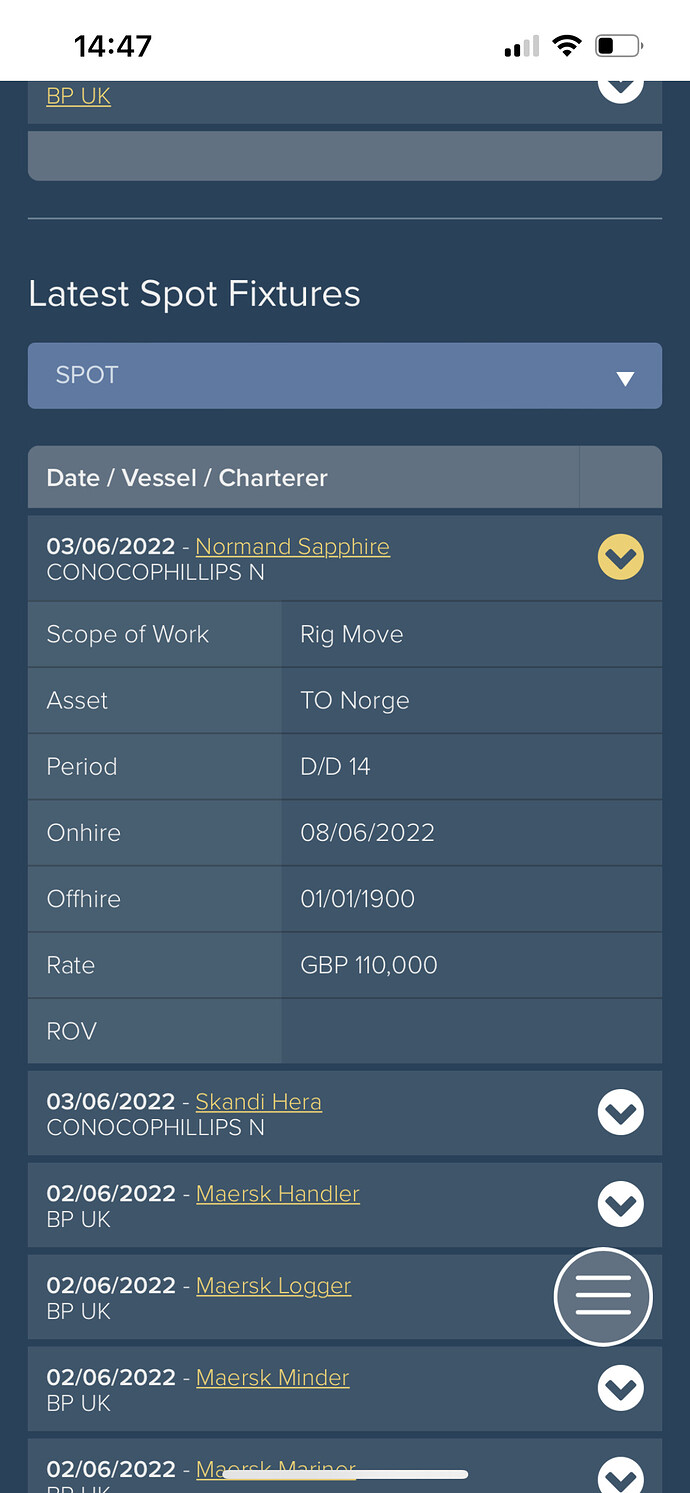Expand the Maersk Mariner fixture row
Viewport: 690px width, 1493px height.
coord(621,1476)
